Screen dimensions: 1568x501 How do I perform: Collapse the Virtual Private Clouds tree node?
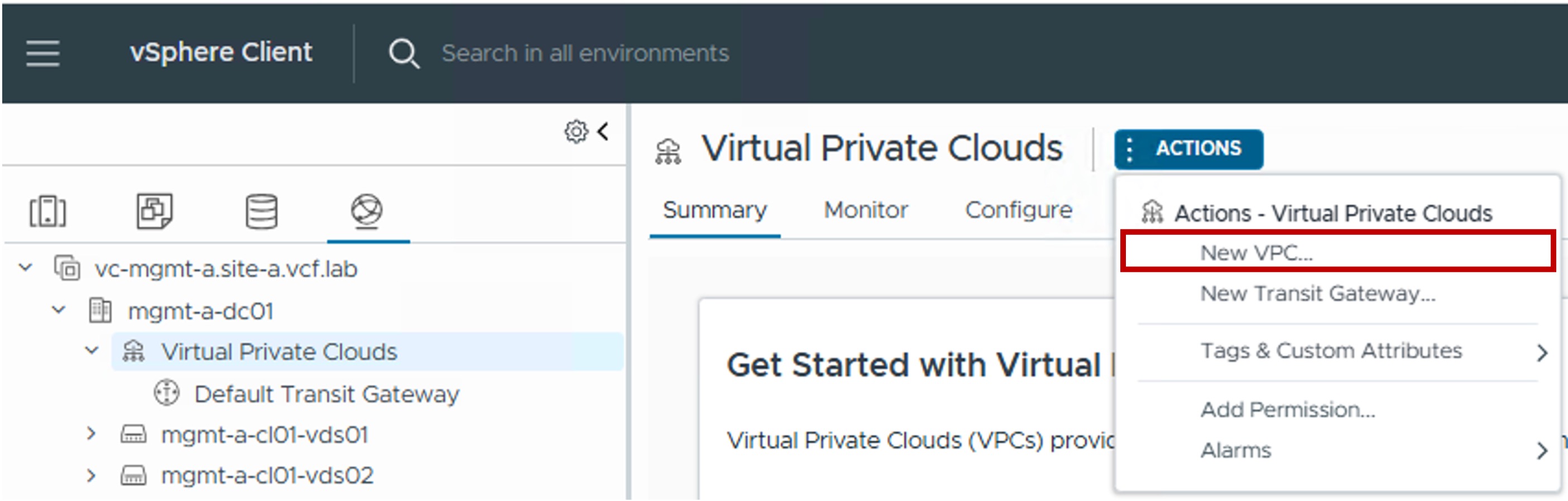click(x=92, y=351)
